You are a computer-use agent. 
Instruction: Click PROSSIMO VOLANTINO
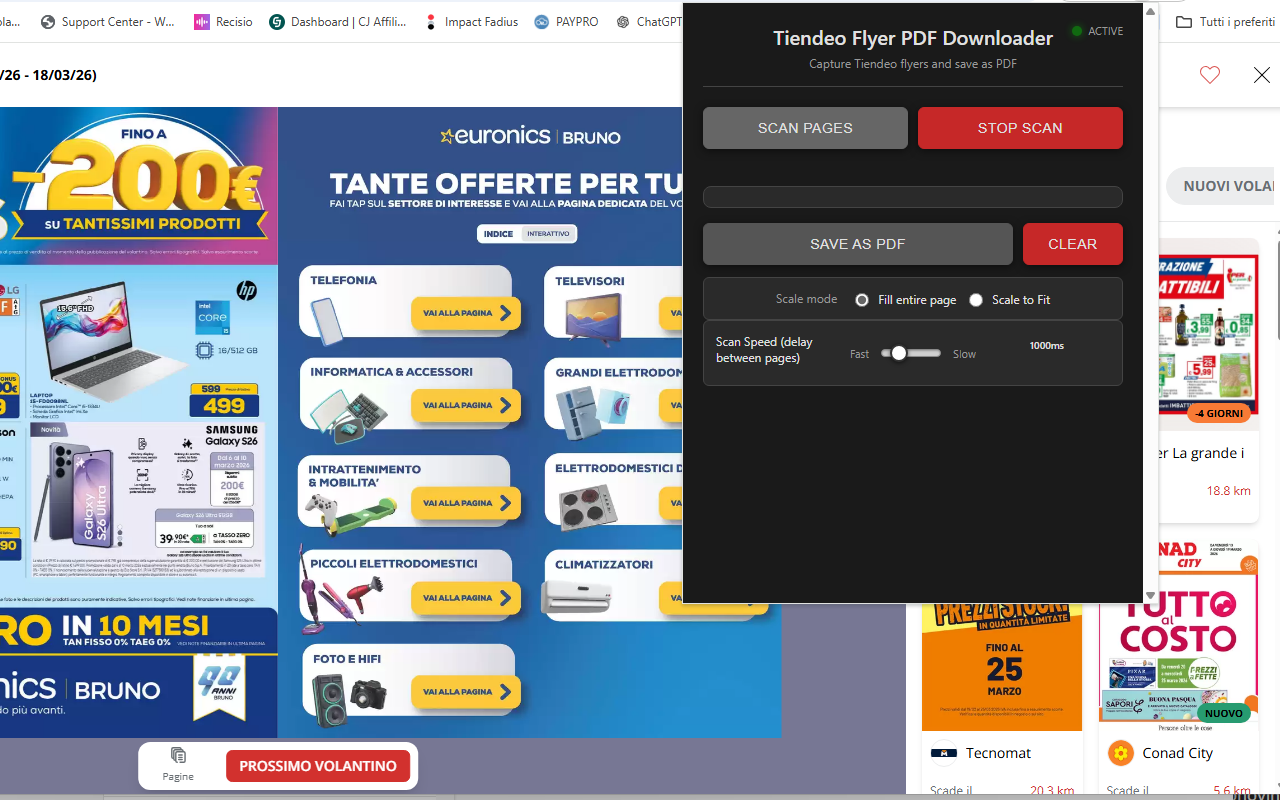click(x=318, y=765)
